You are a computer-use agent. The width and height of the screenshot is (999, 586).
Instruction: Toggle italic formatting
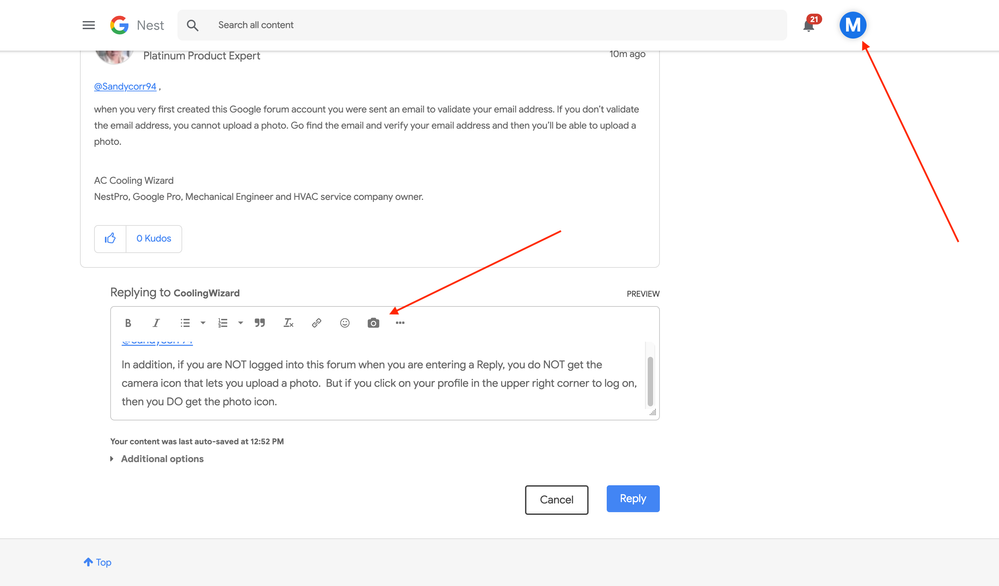[156, 323]
